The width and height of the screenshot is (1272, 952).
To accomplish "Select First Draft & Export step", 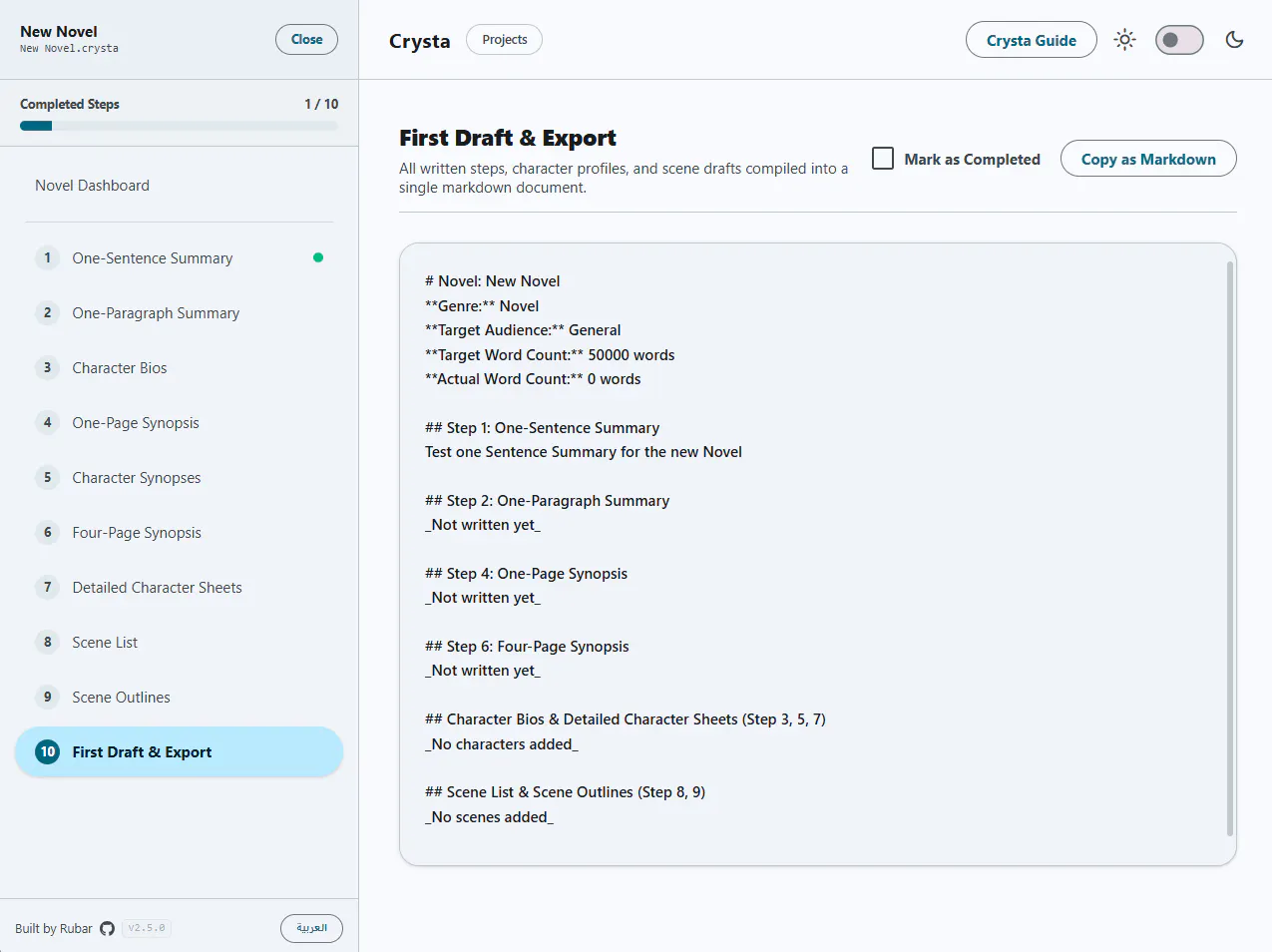I will coord(179,752).
